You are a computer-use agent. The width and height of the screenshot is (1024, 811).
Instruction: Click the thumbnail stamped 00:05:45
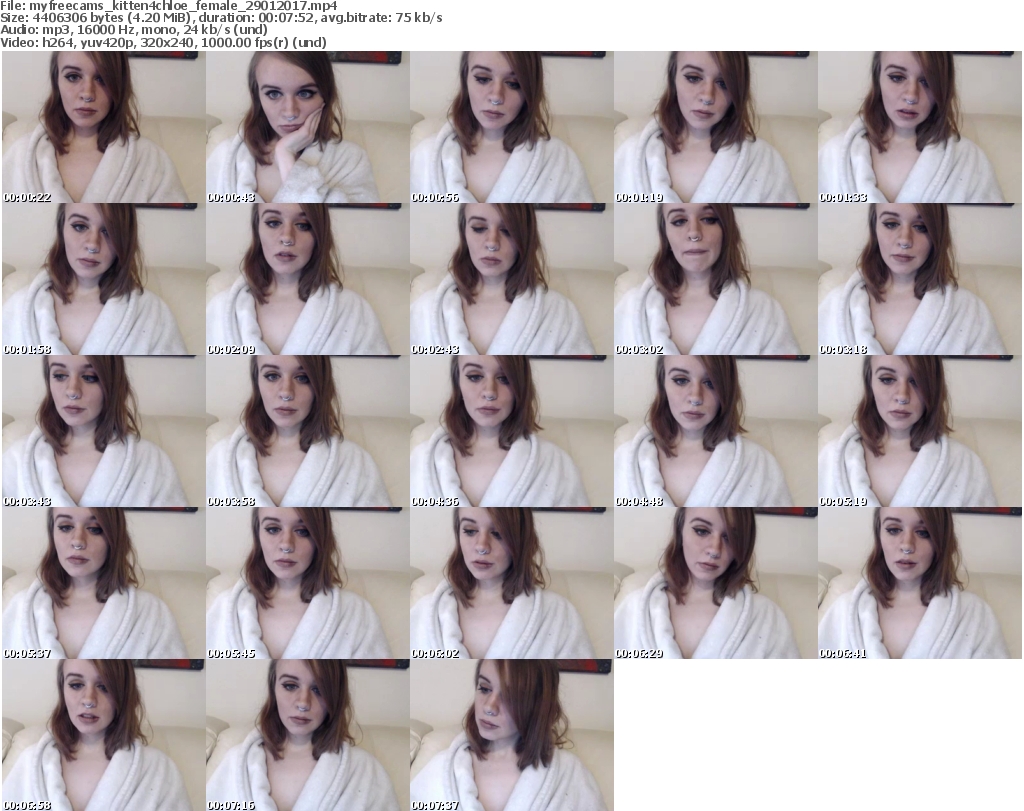coord(308,583)
